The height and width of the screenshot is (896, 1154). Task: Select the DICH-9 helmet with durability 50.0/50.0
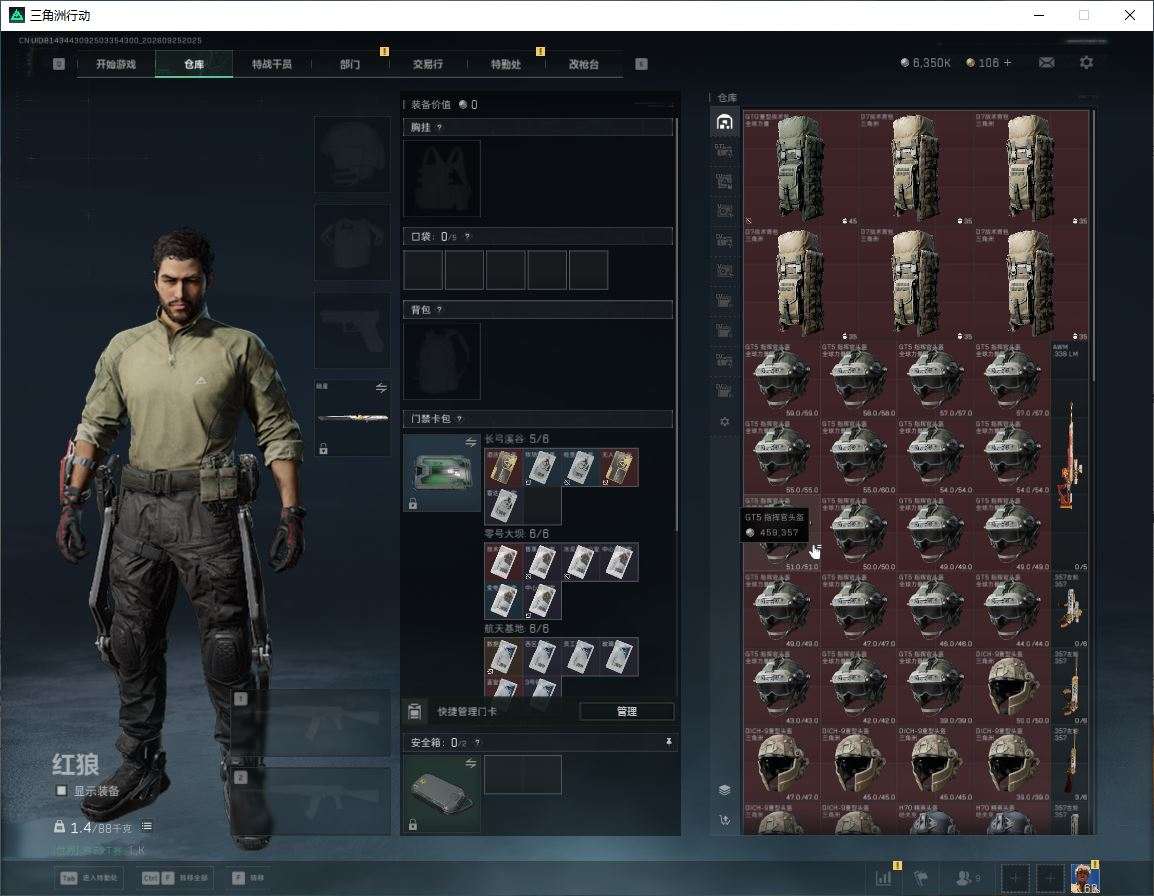click(1012, 686)
